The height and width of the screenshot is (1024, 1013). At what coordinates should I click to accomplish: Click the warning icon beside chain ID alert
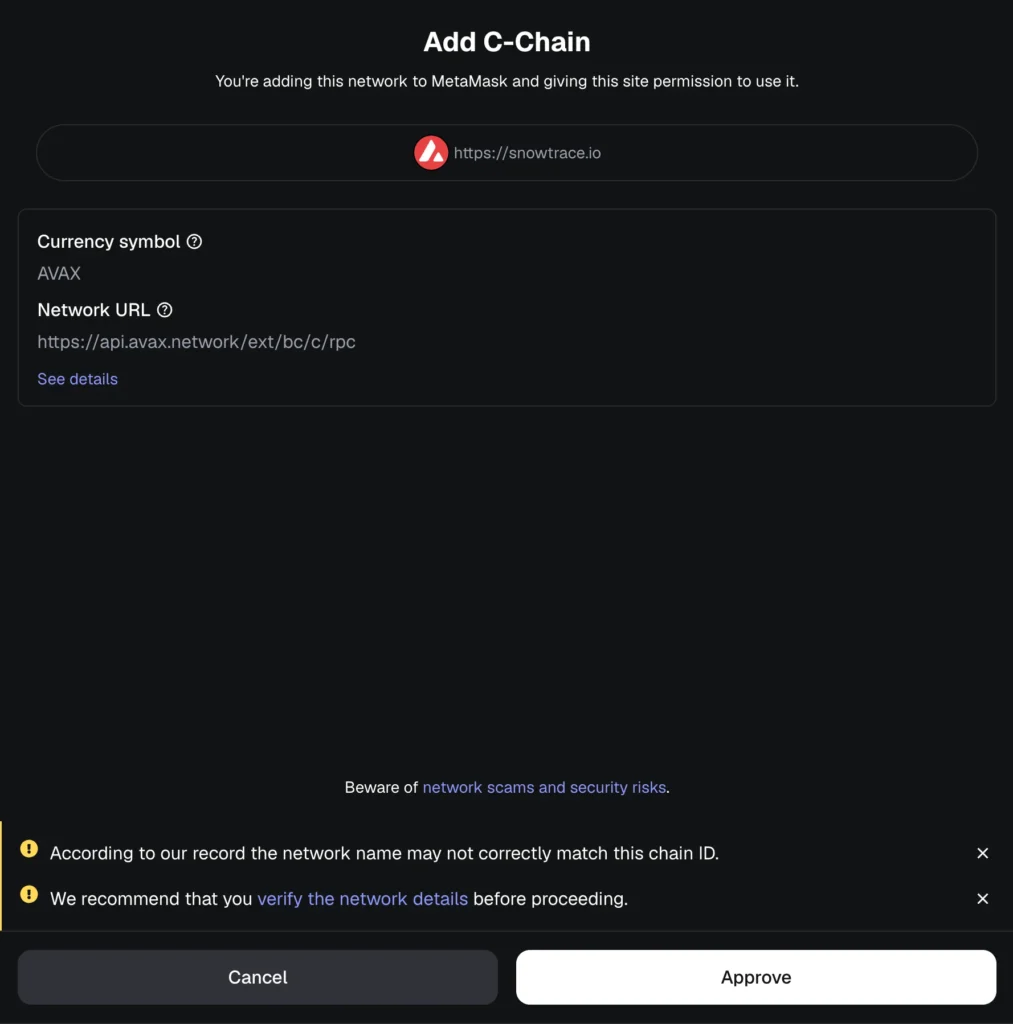tap(29, 851)
